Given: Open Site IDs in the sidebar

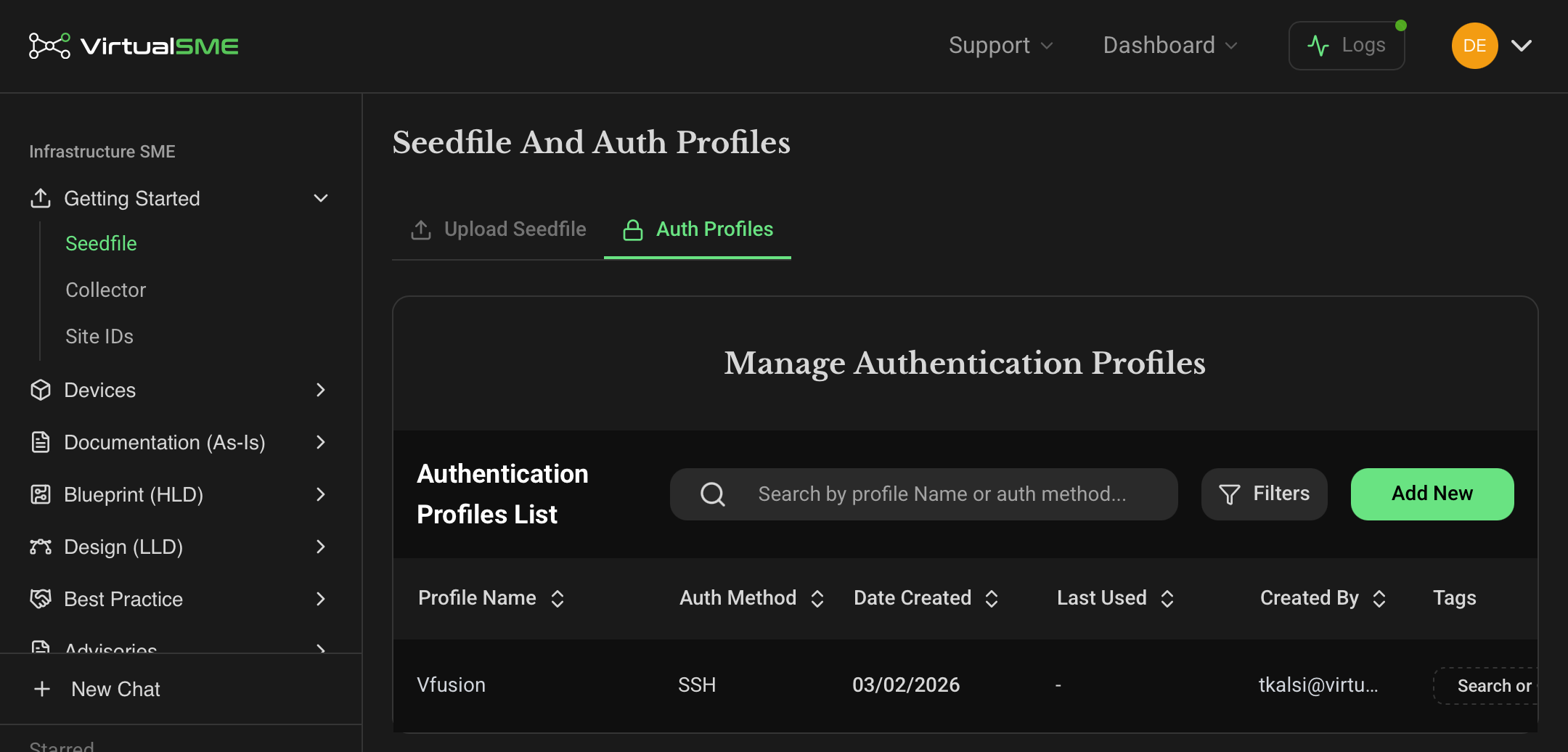Looking at the screenshot, I should click(x=99, y=336).
